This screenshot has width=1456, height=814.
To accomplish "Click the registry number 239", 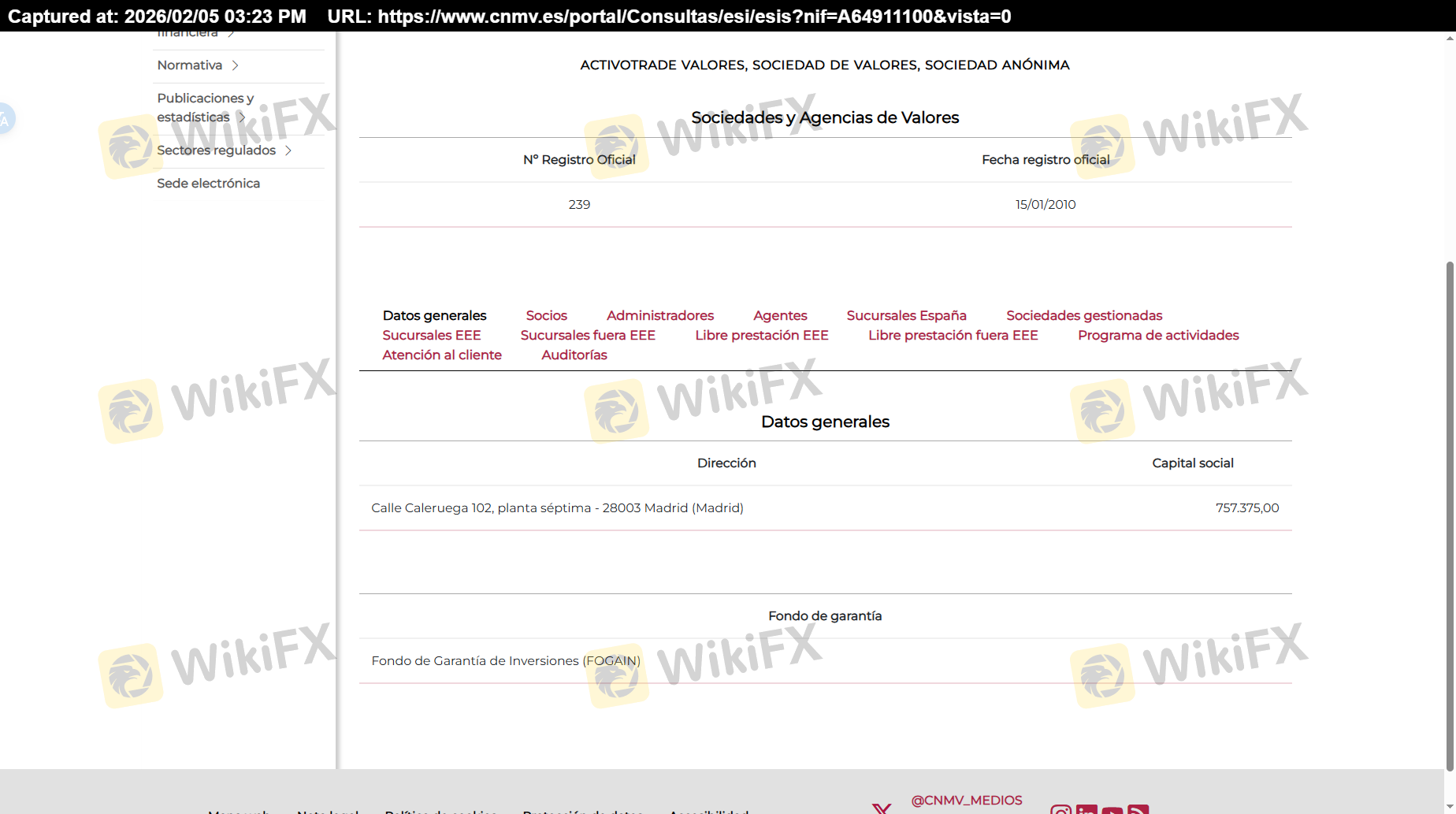I will [579, 205].
